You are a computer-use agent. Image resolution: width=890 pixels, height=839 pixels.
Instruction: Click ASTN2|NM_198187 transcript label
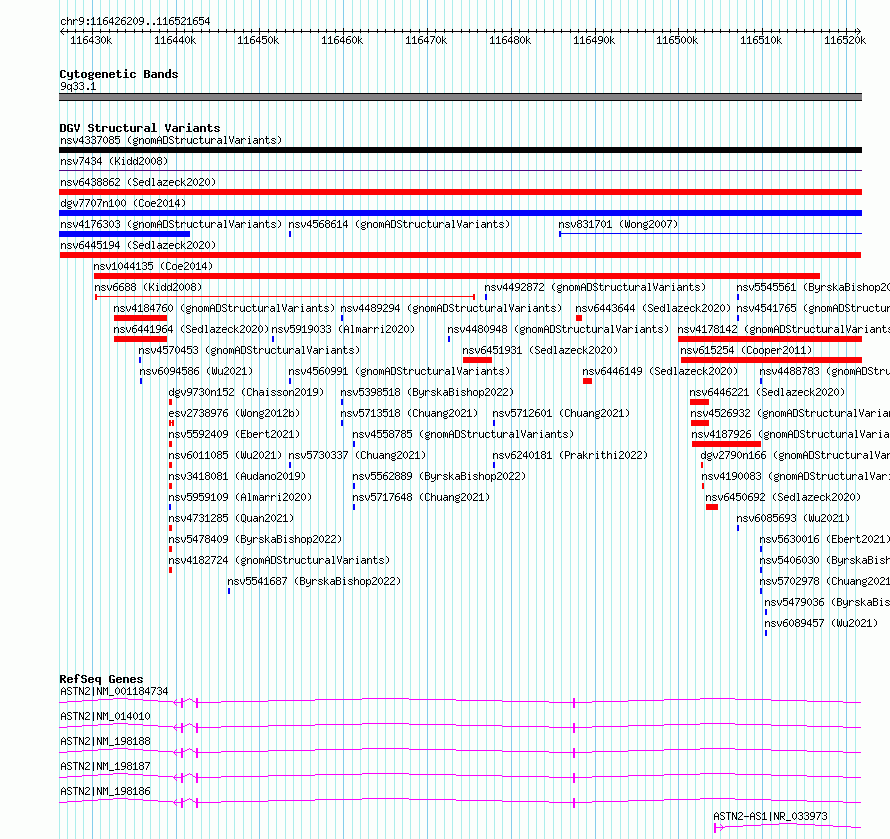(105, 766)
